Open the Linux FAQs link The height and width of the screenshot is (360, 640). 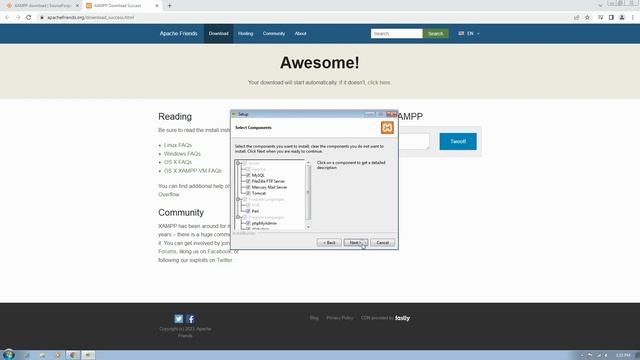point(178,145)
